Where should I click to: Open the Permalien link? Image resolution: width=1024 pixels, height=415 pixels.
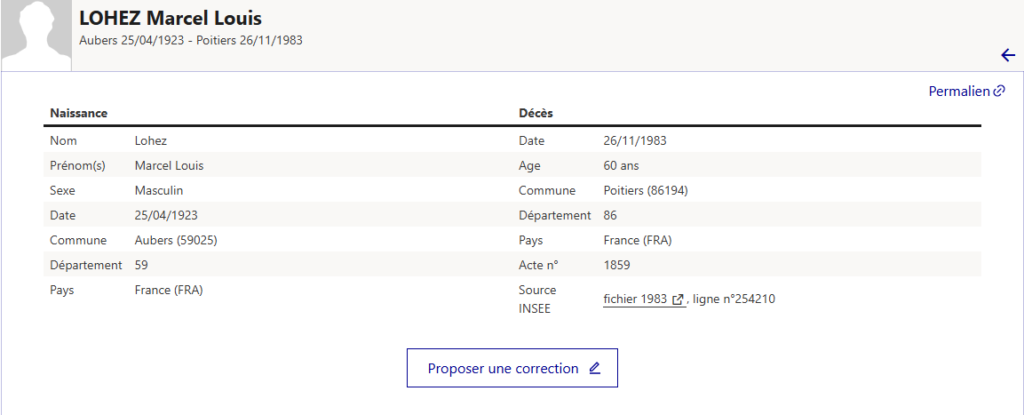pos(958,91)
